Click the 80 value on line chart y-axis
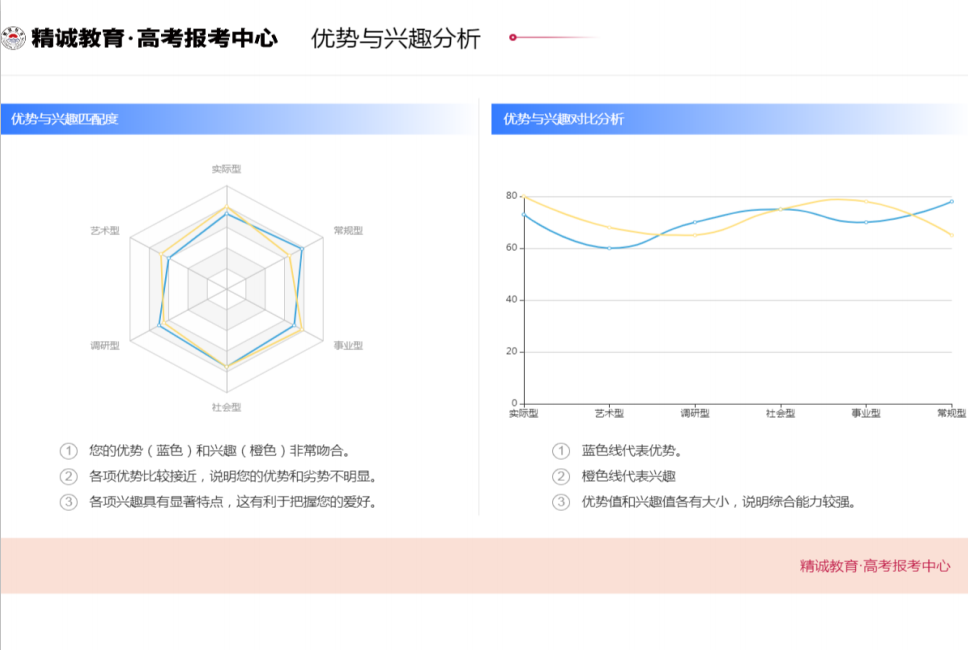Viewport: 968px width, 650px height. tap(511, 196)
